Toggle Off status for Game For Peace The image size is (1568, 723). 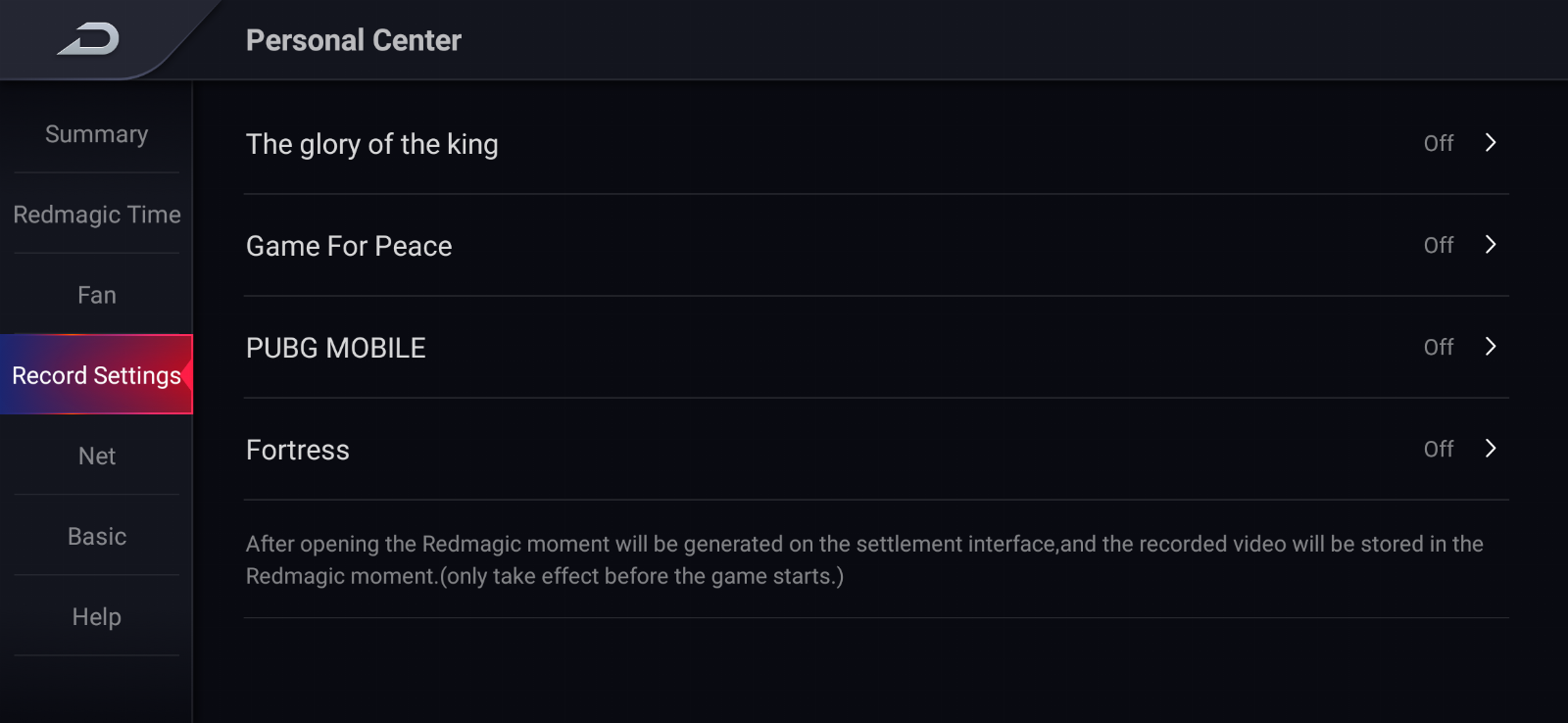[1439, 245]
